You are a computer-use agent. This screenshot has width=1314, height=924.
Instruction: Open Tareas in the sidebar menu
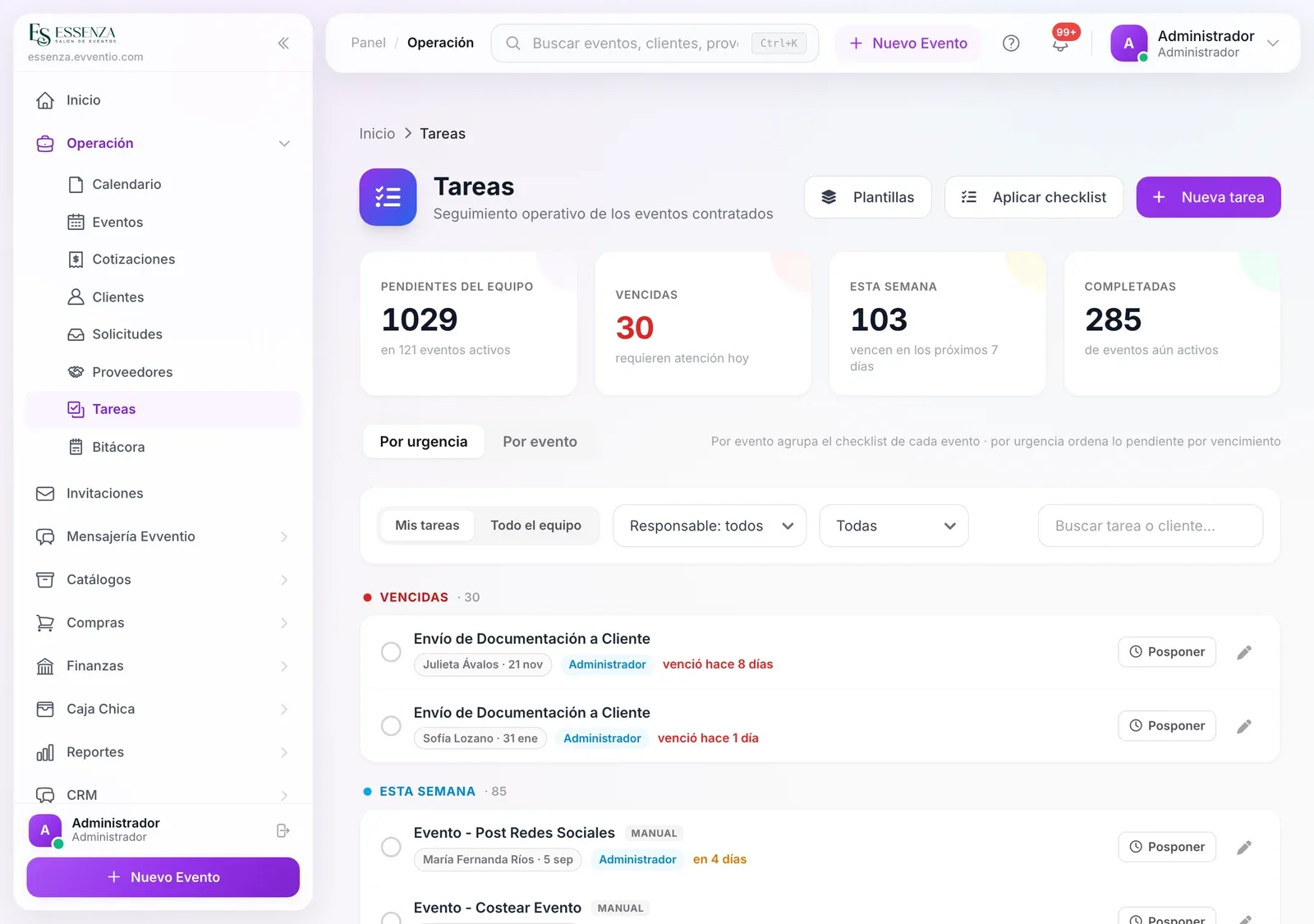click(163, 409)
